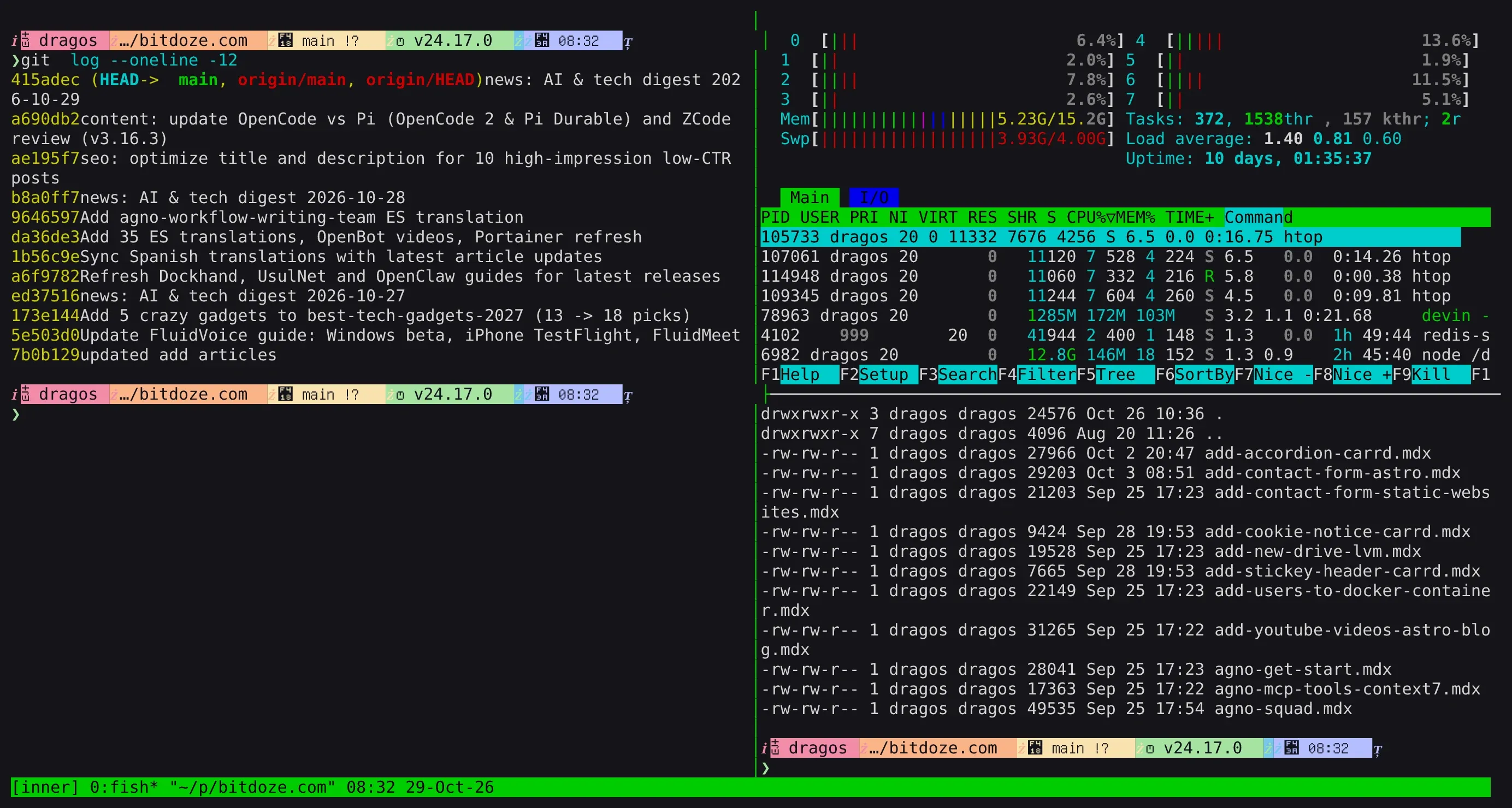Toggle F5 Tree view in htop
The image size is (1512, 808).
[1116, 375]
